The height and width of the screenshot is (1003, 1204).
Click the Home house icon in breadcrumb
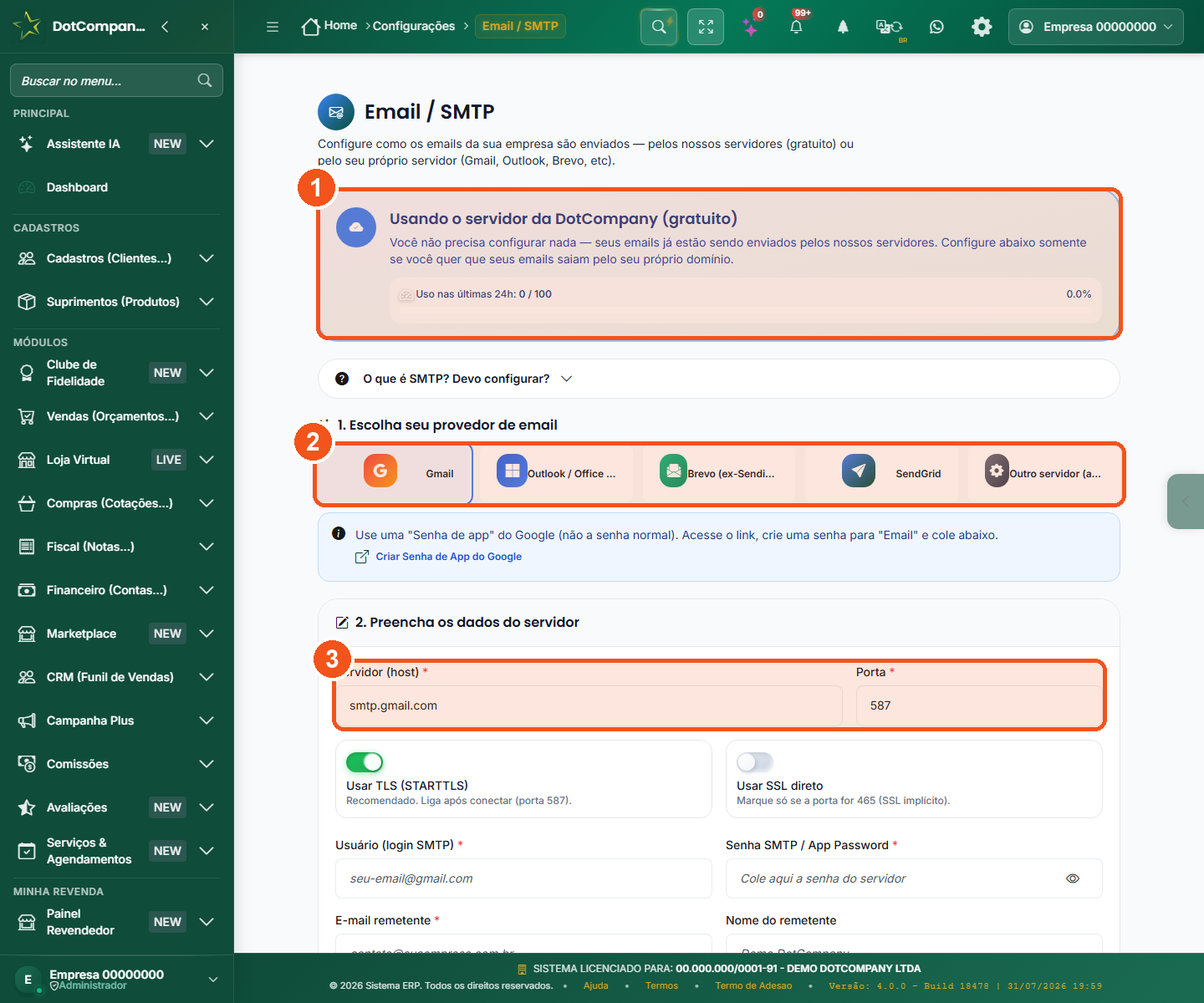point(311,27)
